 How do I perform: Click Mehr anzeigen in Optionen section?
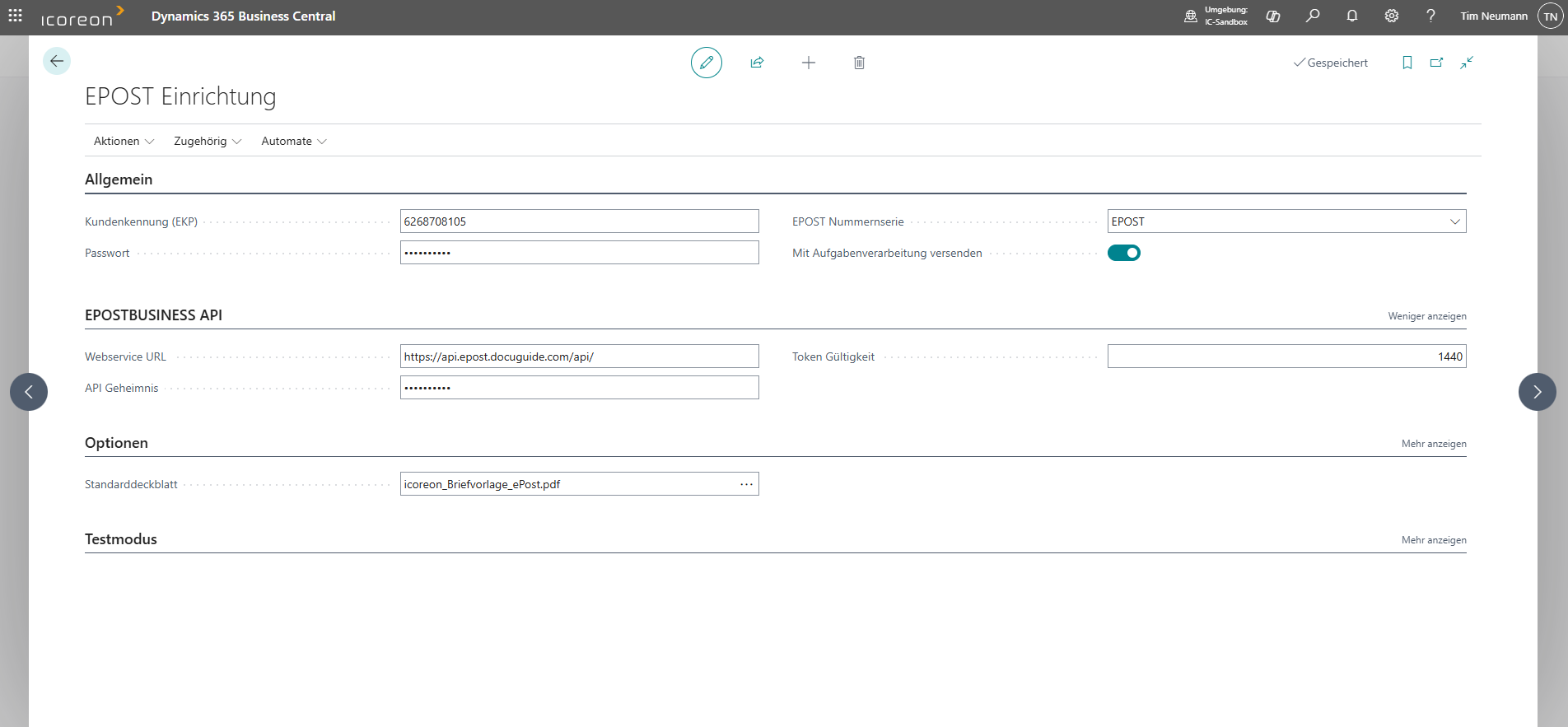coord(1433,444)
